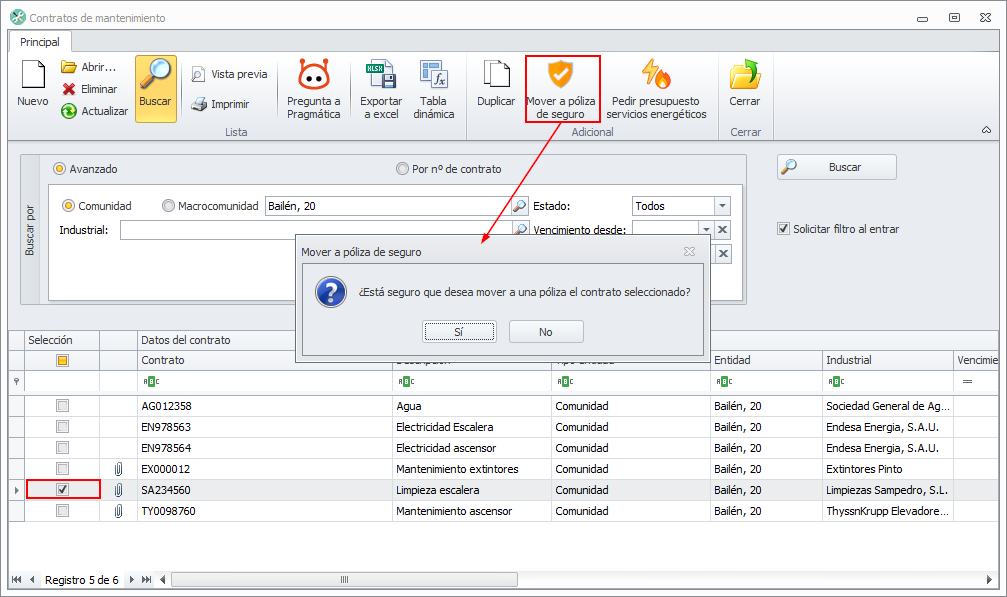Click the Contrato column filter ABC icon
1007x597 pixels.
pos(151,382)
